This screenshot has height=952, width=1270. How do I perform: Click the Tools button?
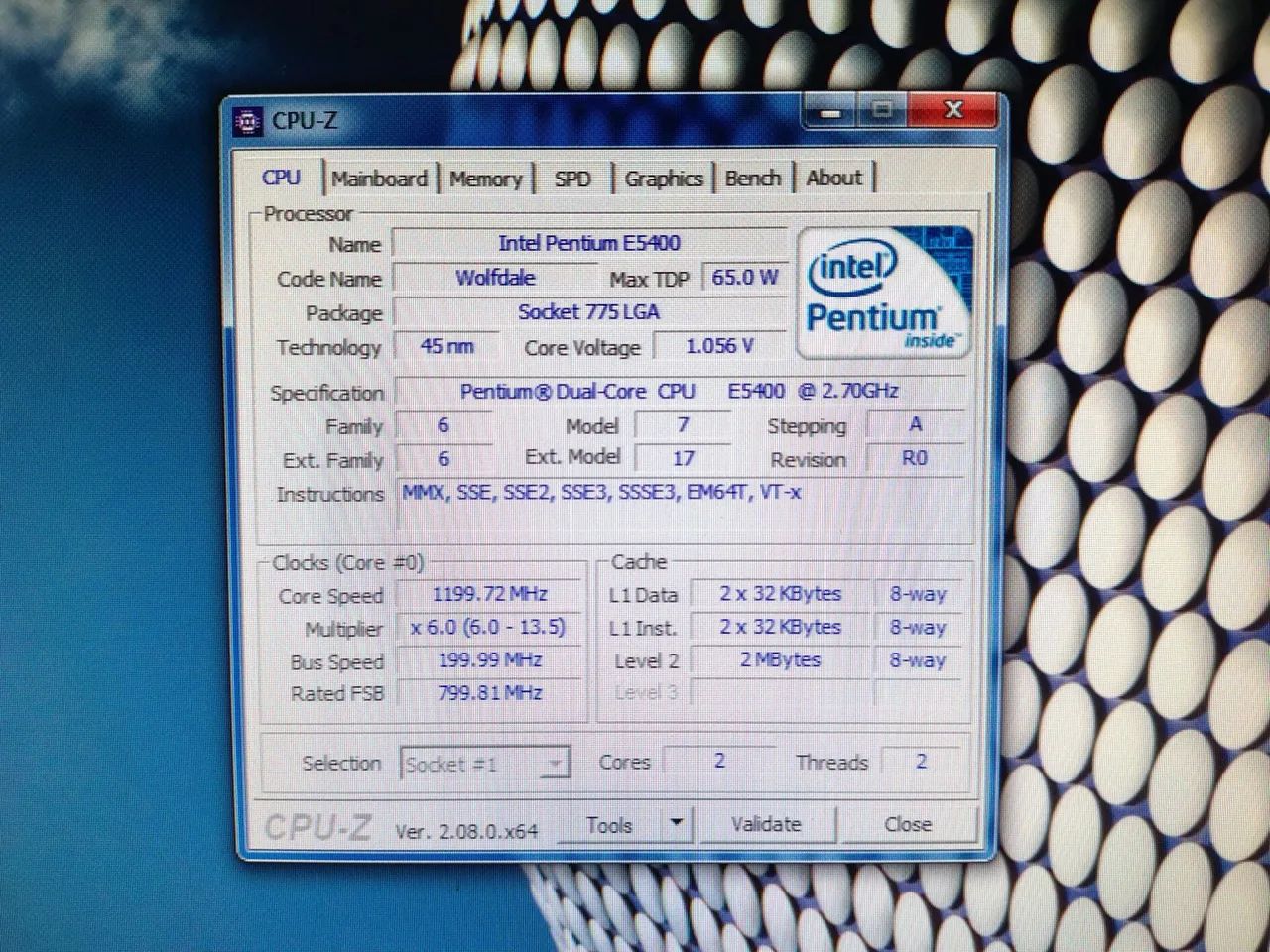tap(609, 825)
